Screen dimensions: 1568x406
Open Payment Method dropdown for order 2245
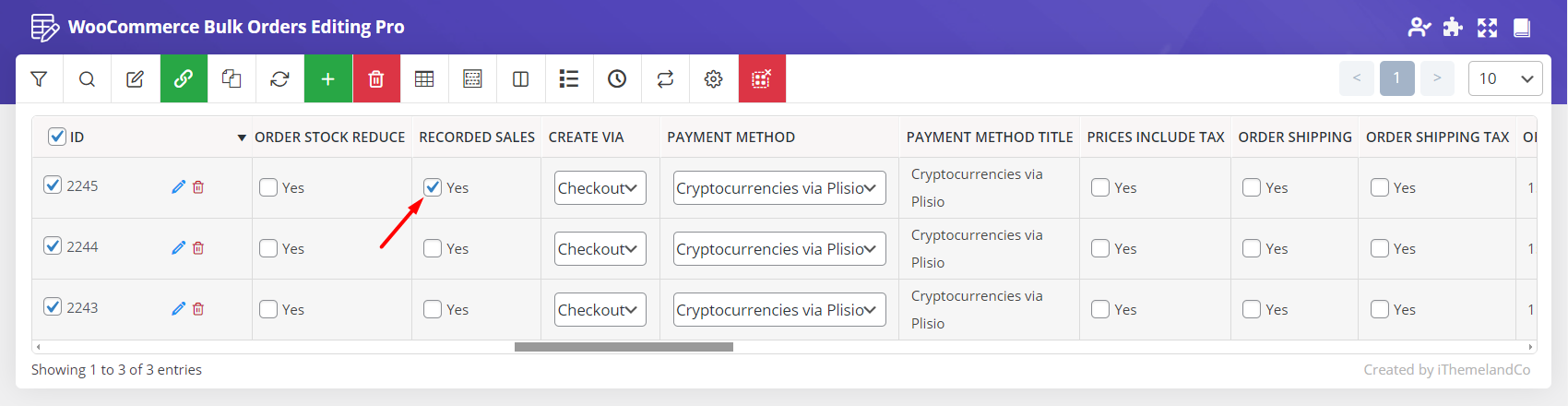pyautogui.click(x=778, y=188)
